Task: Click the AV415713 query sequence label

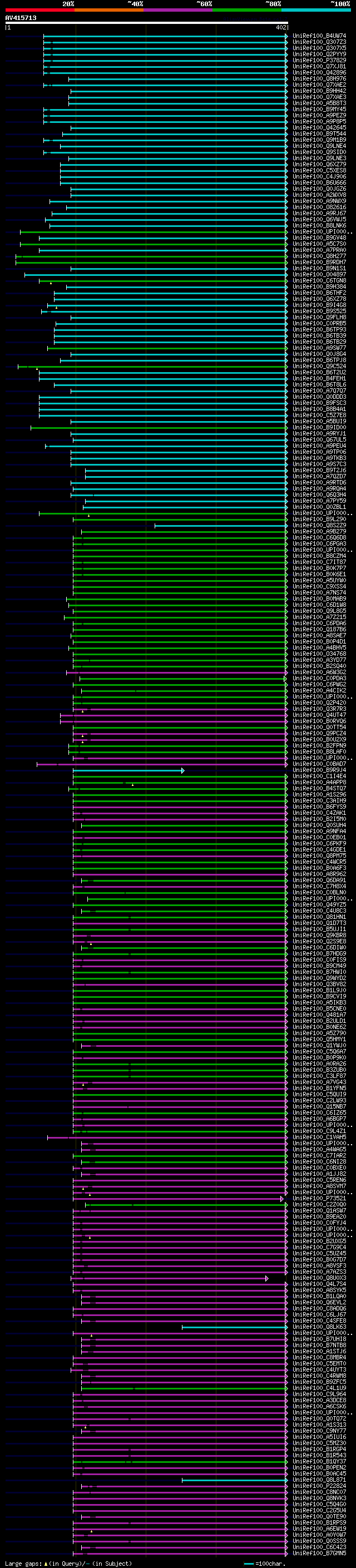Action: (21, 18)
